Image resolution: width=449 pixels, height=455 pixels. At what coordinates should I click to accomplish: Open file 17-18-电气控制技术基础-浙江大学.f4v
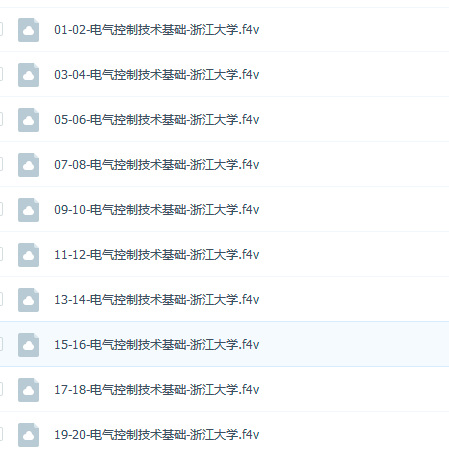click(x=157, y=390)
